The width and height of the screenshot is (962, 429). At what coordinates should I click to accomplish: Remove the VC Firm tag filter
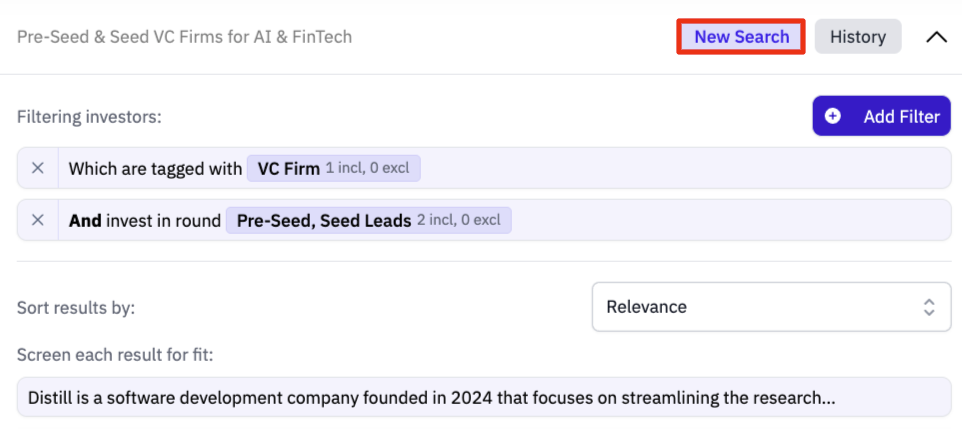point(38,168)
